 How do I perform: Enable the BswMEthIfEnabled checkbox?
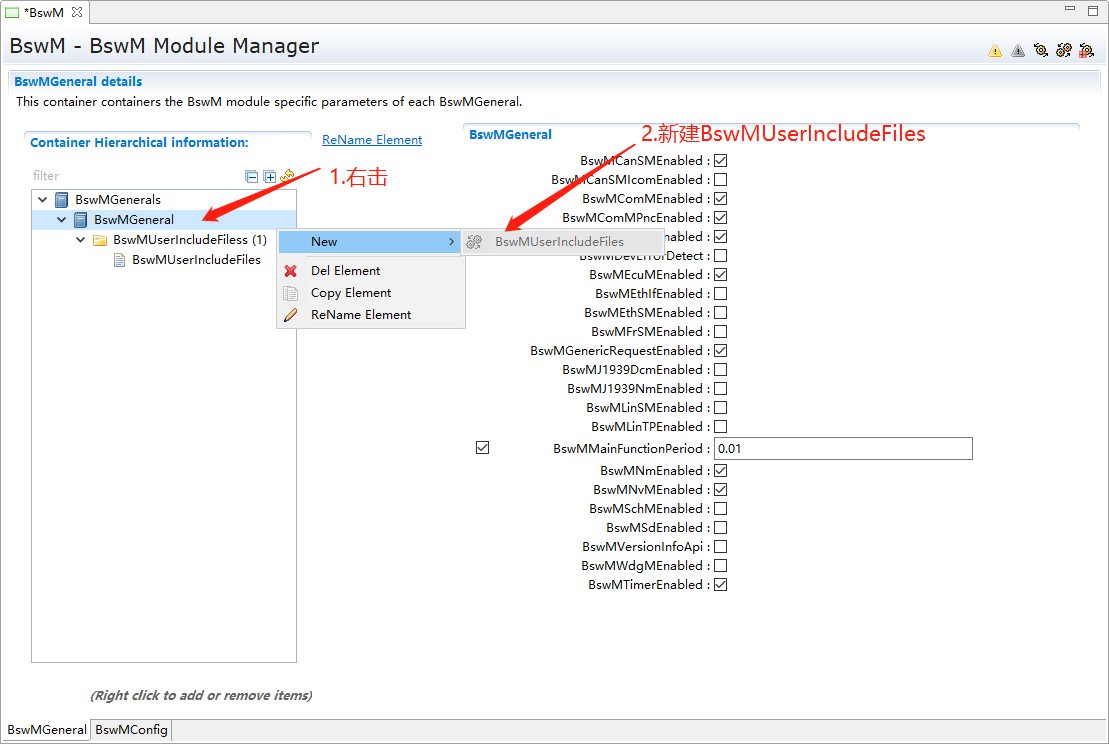(x=720, y=294)
